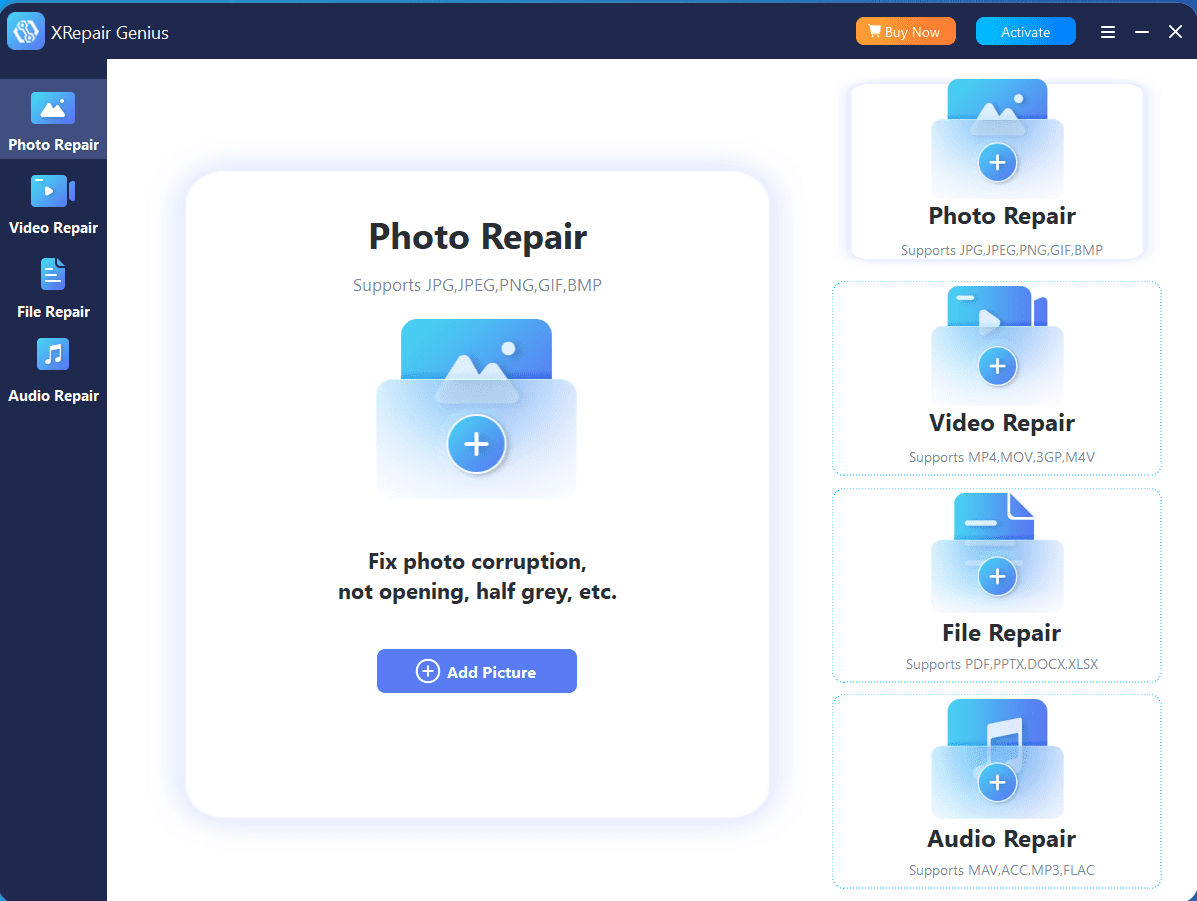Click the "Photo Repair" card title on right
The width and height of the screenshot is (1197, 901).
1002,216
